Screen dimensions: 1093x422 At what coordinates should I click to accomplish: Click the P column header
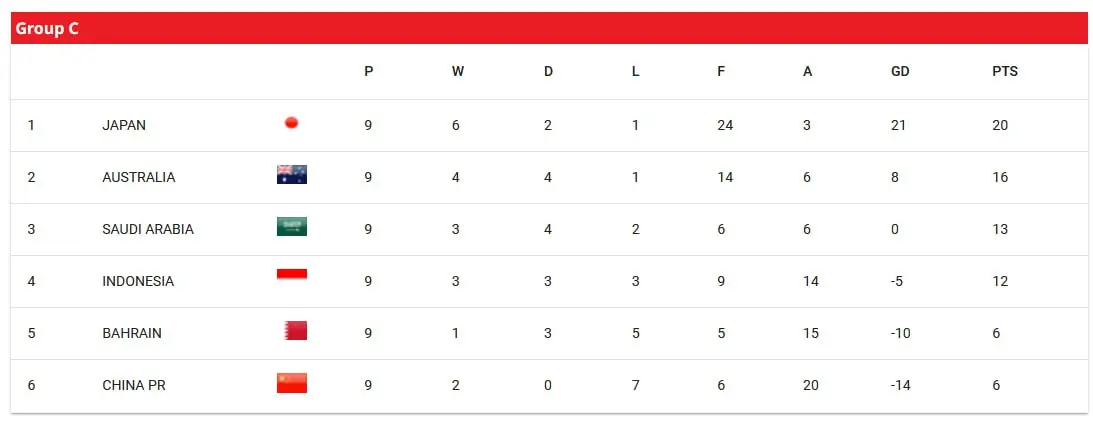coord(369,71)
